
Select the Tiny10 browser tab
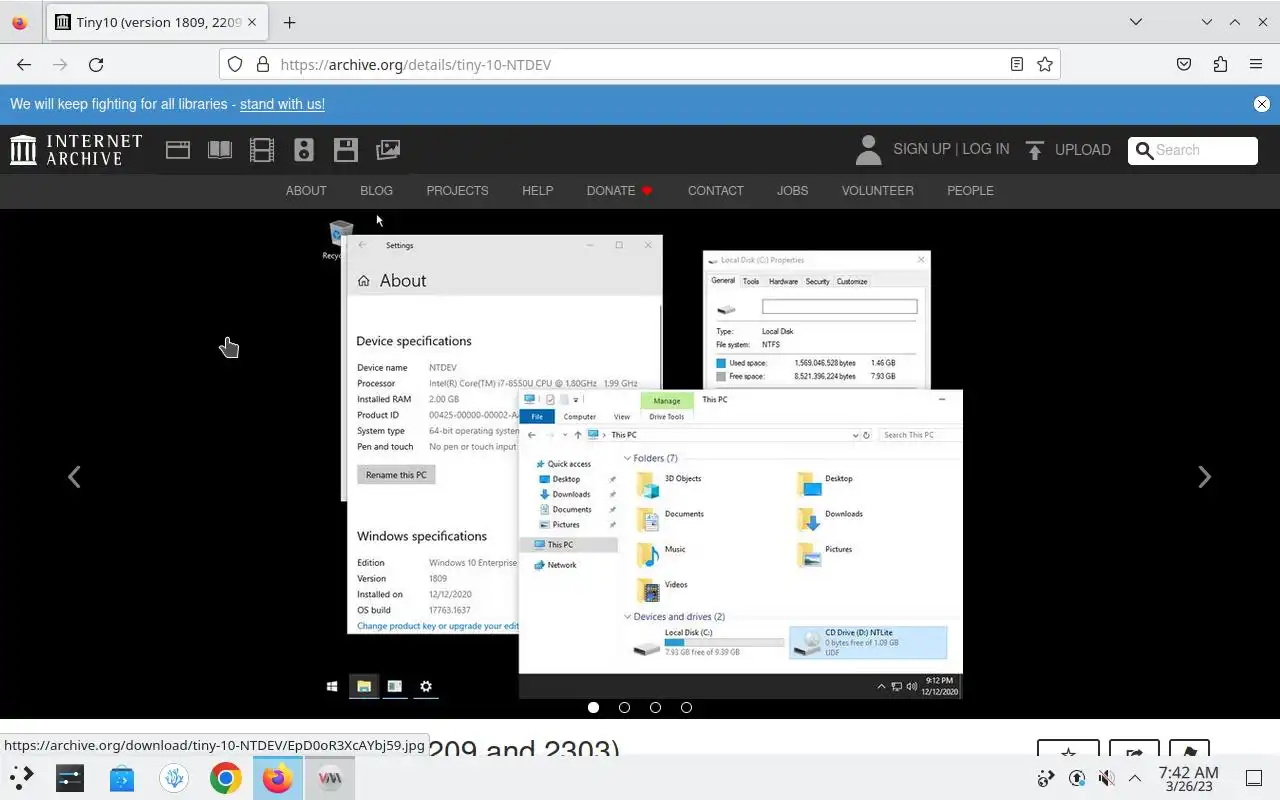tap(157, 22)
